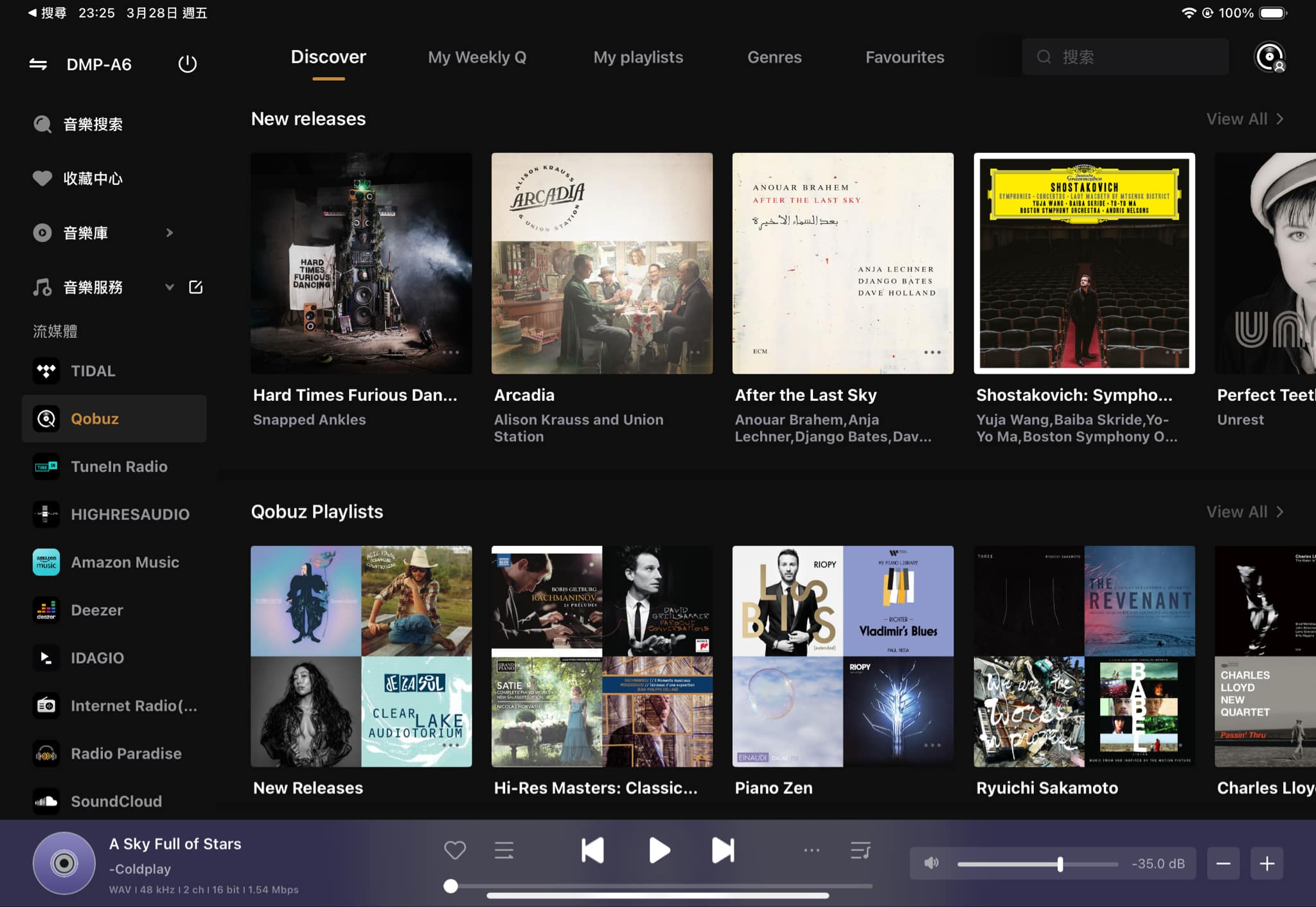Open New Releases playlist cover

click(x=361, y=656)
